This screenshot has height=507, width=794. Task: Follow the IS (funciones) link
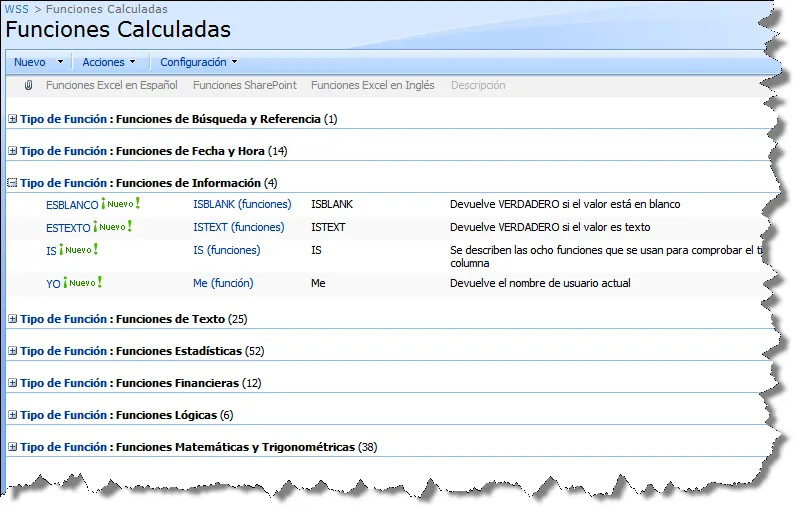click(x=226, y=250)
